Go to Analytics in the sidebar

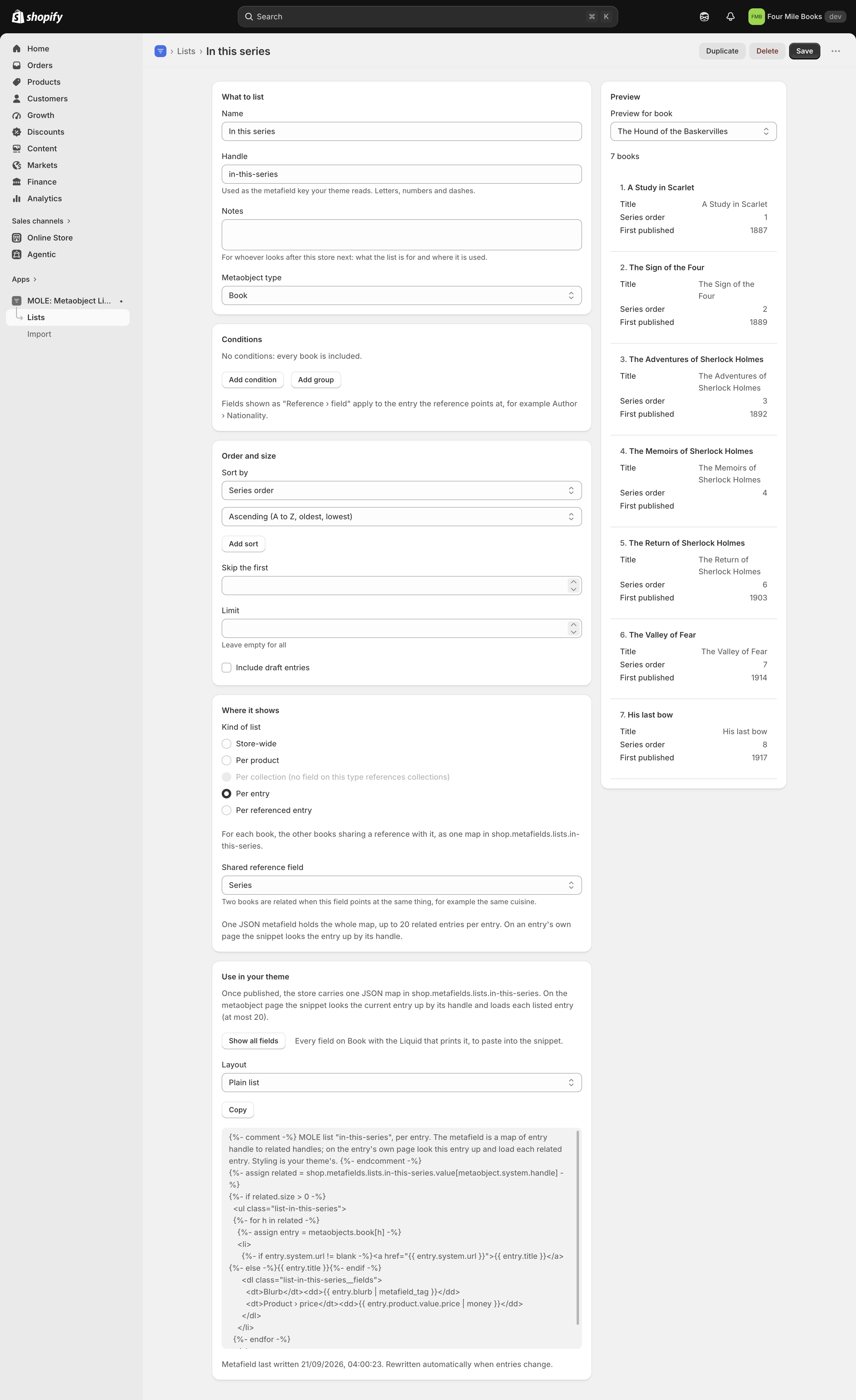pyautogui.click(x=67, y=198)
